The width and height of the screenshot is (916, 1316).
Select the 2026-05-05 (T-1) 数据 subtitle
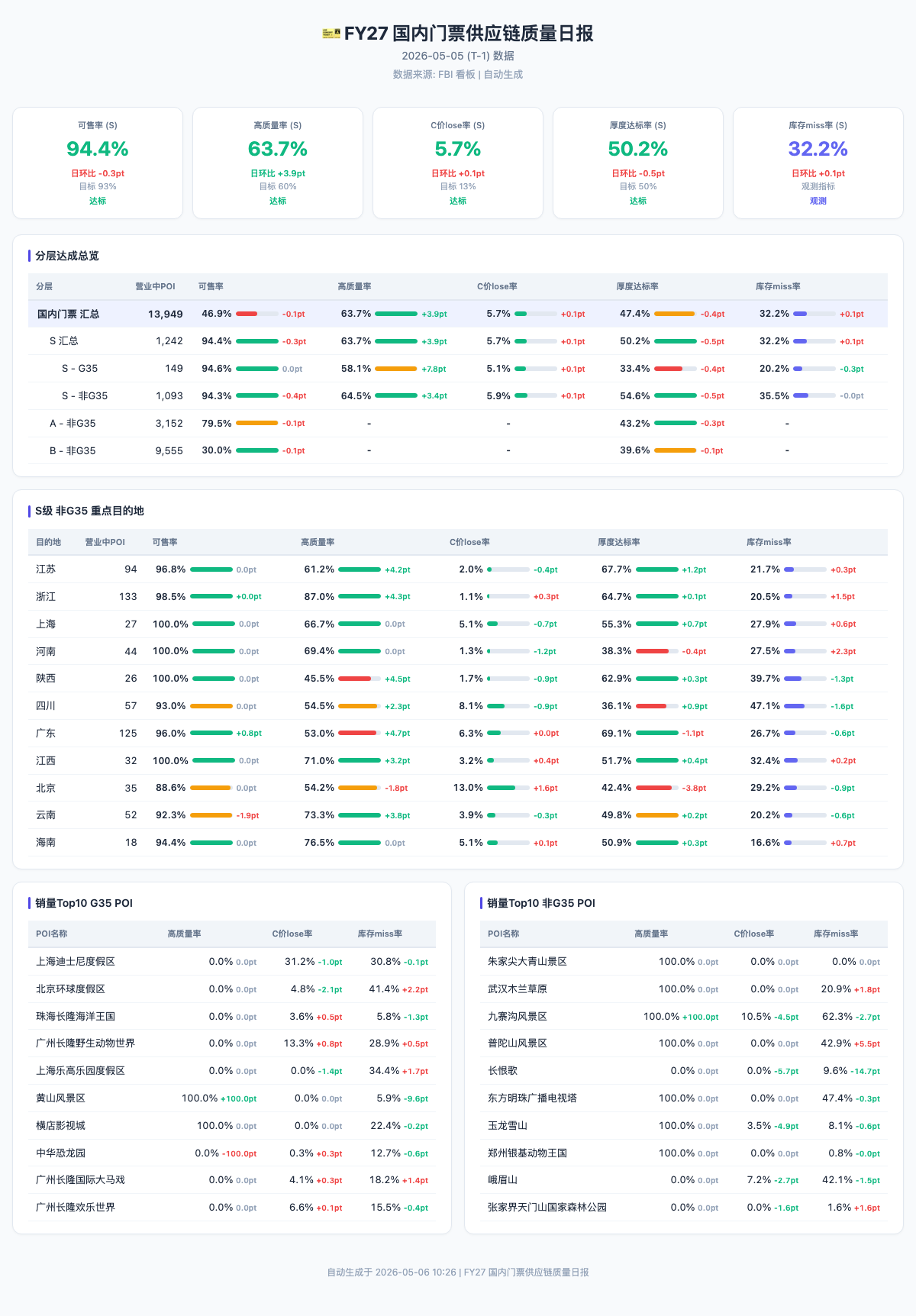coord(458,56)
